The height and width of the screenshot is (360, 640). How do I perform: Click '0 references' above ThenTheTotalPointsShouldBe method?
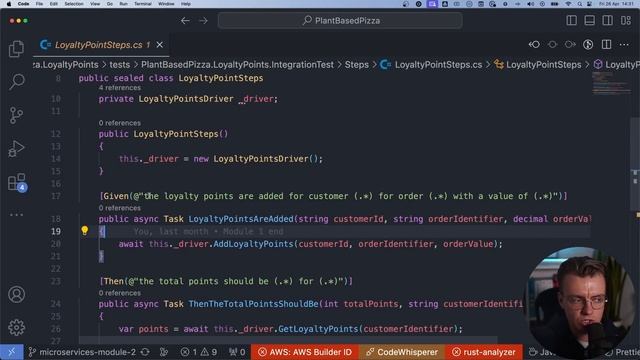[120, 293]
